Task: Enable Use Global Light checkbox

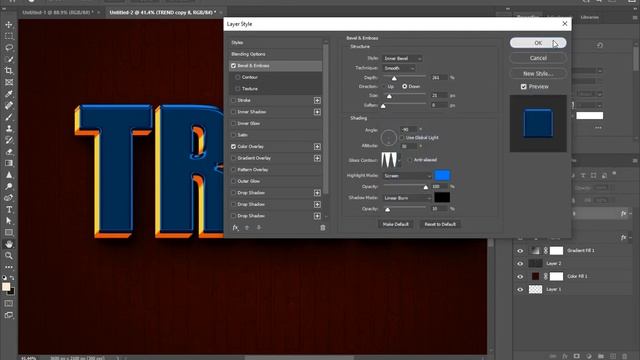Action: [x=402, y=138]
